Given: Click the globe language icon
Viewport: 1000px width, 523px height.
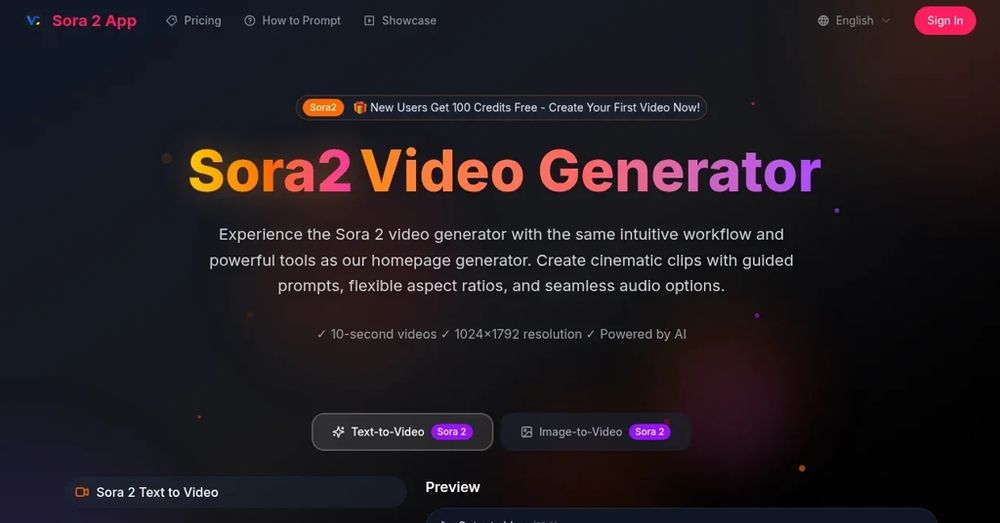Looking at the screenshot, I should click(x=823, y=21).
